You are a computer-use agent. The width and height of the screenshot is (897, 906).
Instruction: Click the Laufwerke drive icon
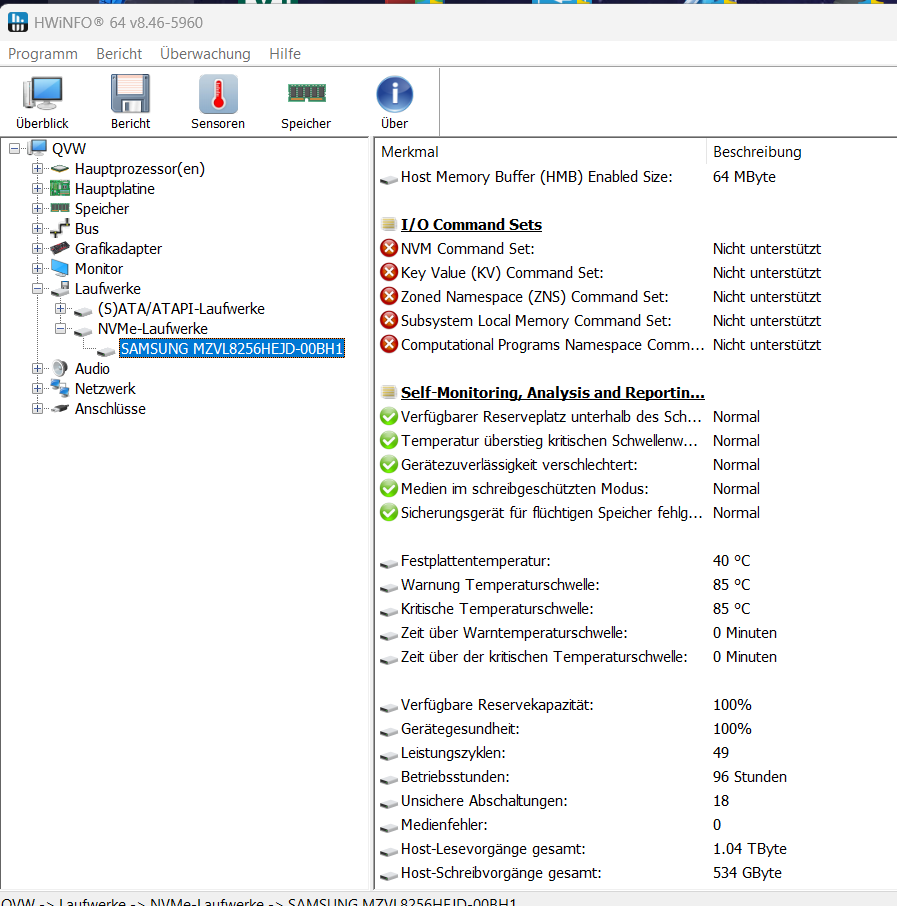(60, 288)
